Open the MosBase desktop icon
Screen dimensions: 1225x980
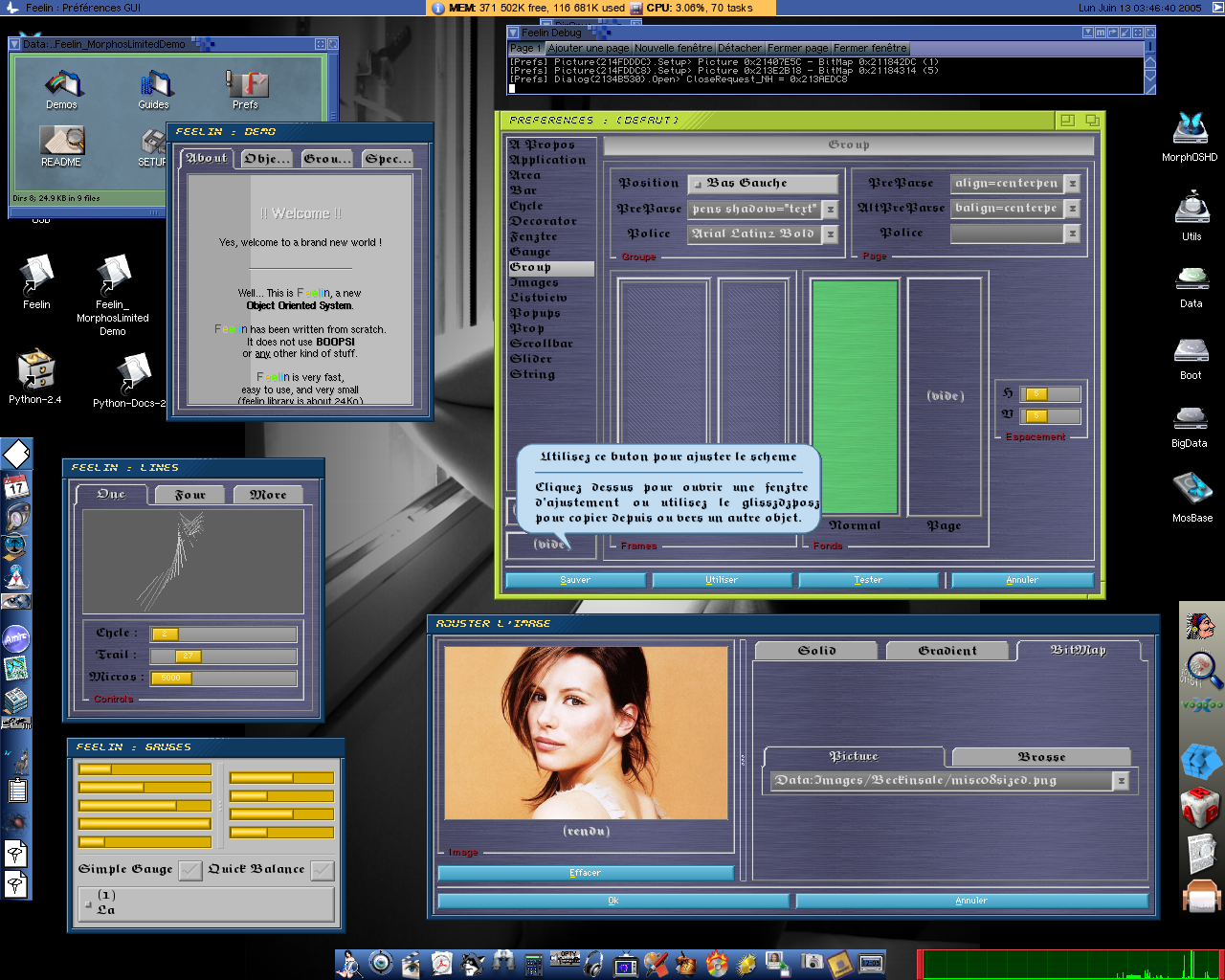pos(1192,489)
